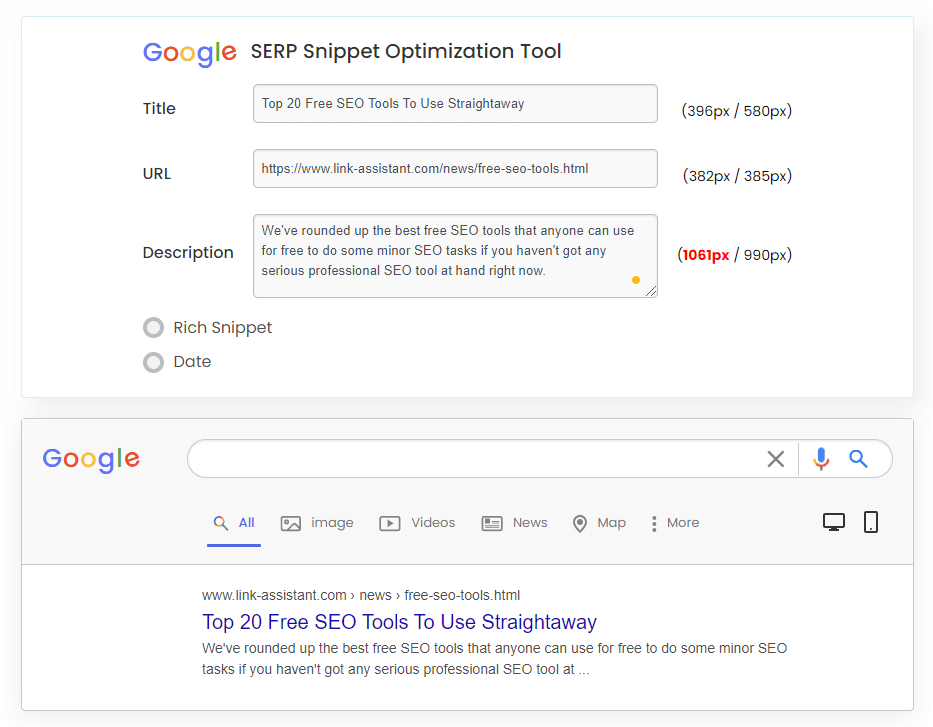Open the image tab label
Screen dimensions: 933x727
pos(332,523)
